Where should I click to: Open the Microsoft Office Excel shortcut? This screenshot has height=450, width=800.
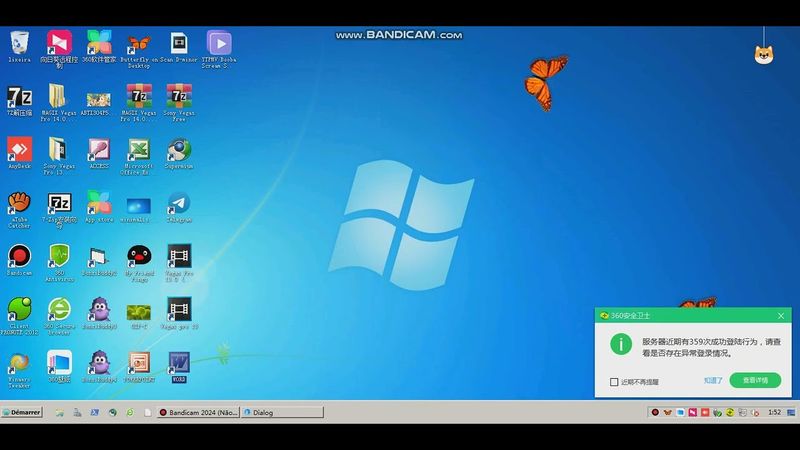point(138,150)
